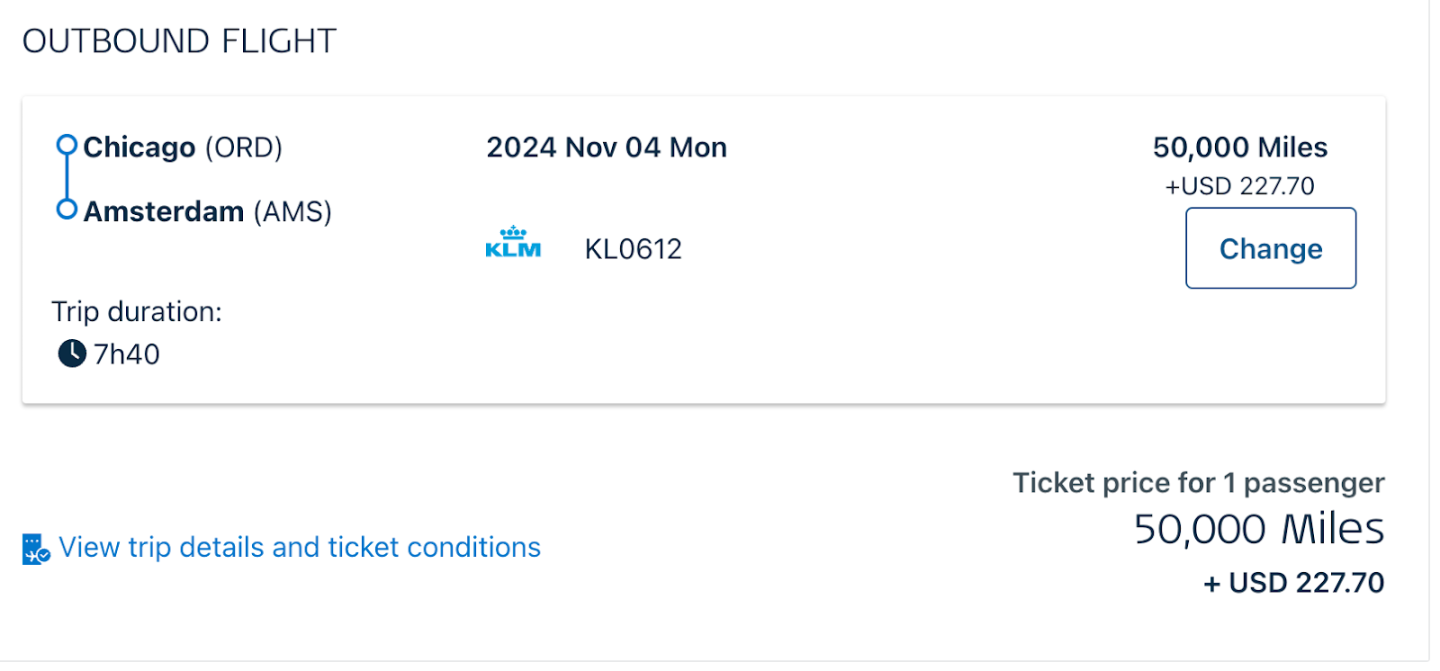This screenshot has width=1440, height=671.
Task: Open View trip details and ticket conditions
Action: [299, 548]
